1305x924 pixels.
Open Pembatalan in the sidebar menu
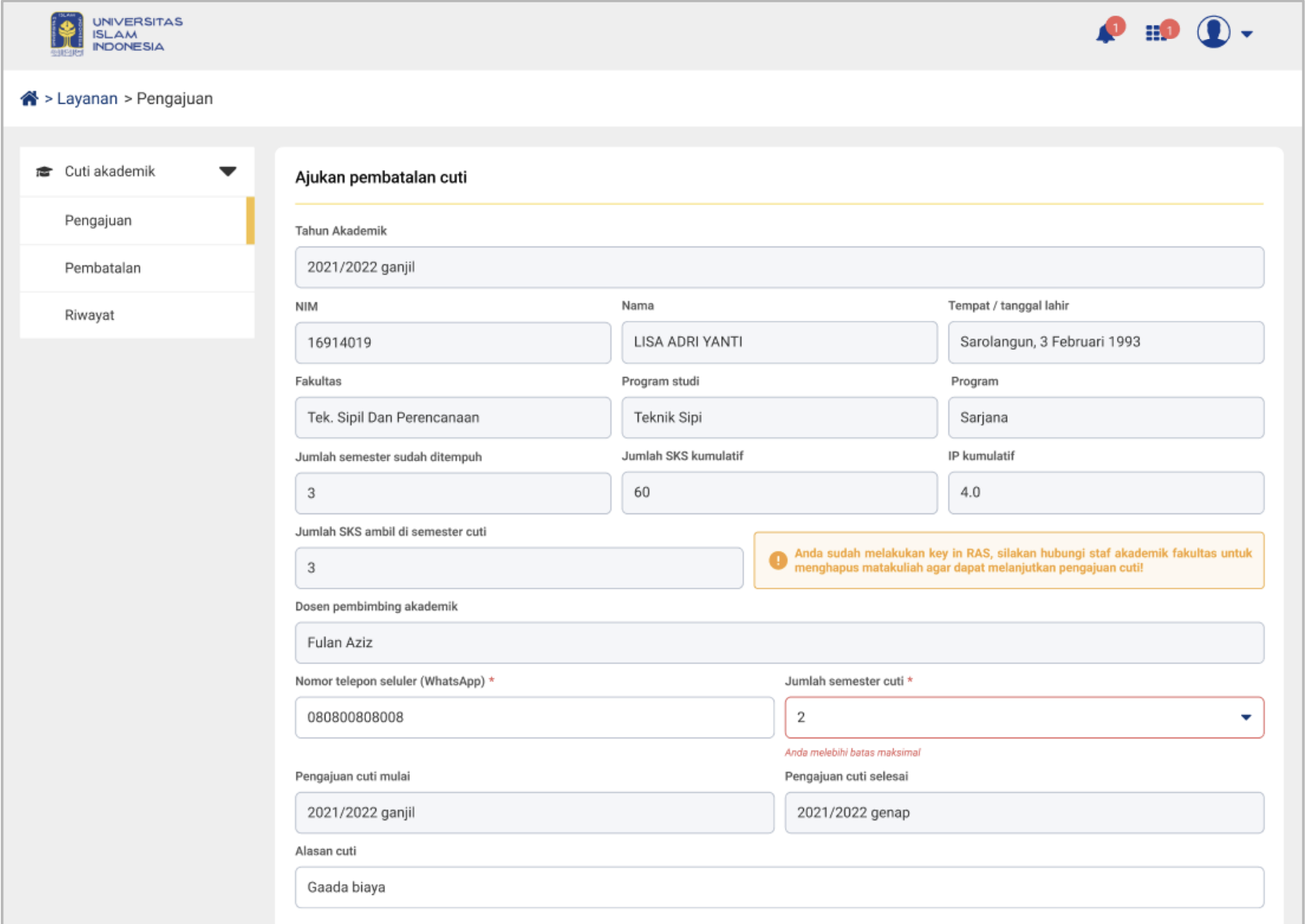tap(103, 268)
